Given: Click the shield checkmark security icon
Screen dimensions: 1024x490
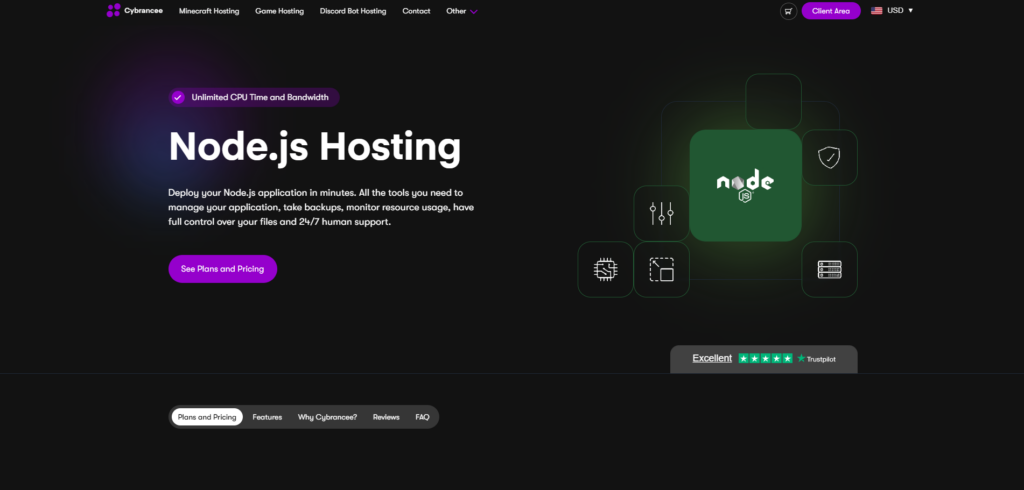Looking at the screenshot, I should [x=829, y=157].
